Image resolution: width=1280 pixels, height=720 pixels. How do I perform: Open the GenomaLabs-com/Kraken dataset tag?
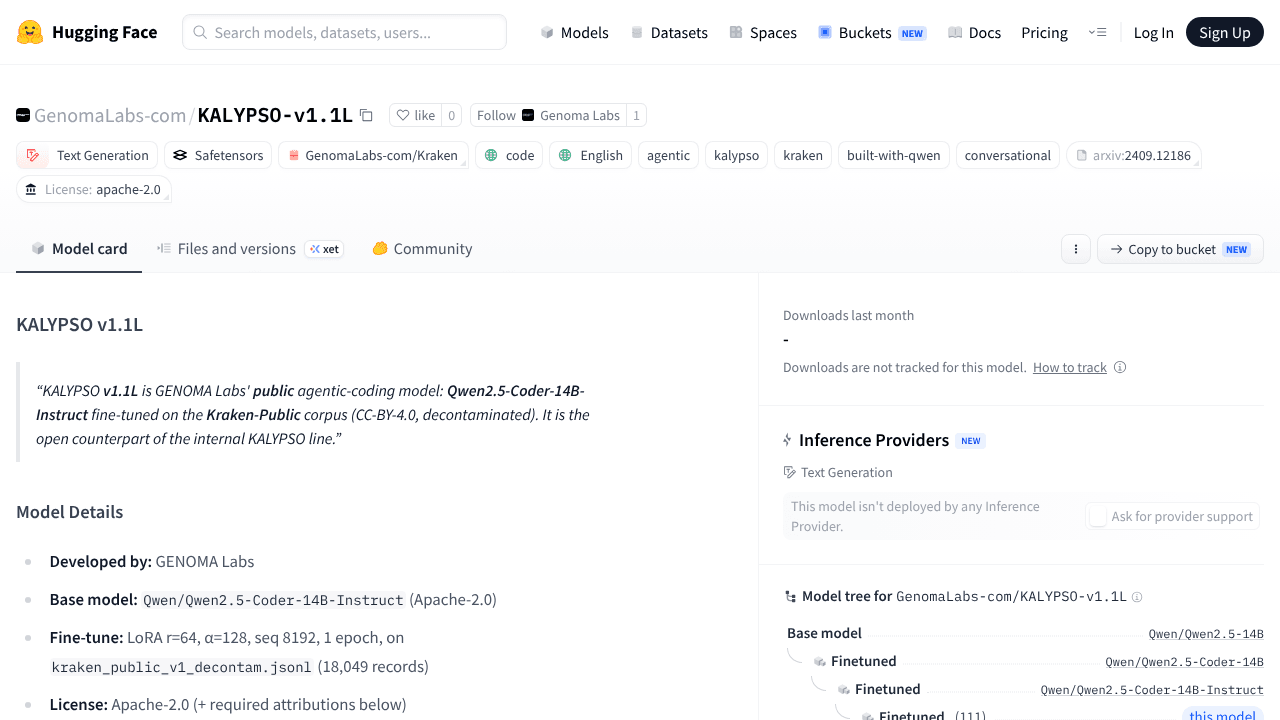pyautogui.click(x=373, y=155)
